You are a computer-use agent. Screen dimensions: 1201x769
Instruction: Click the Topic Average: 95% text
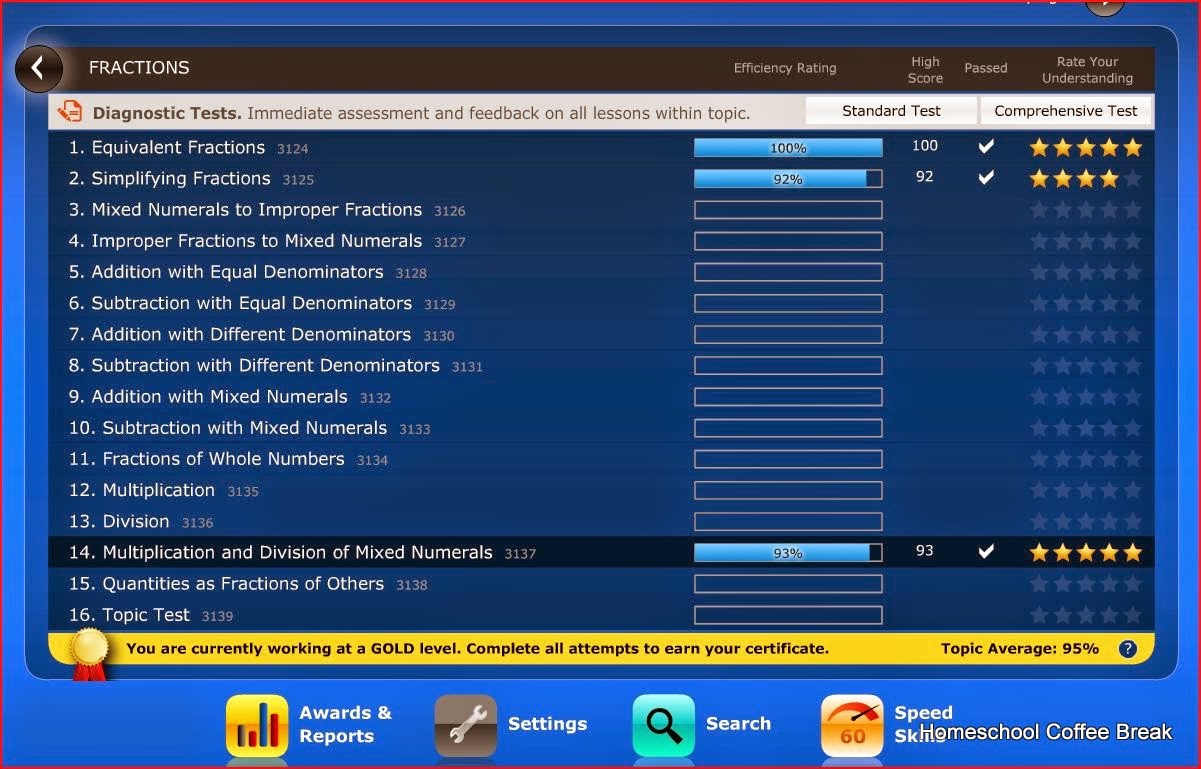(x=1020, y=648)
